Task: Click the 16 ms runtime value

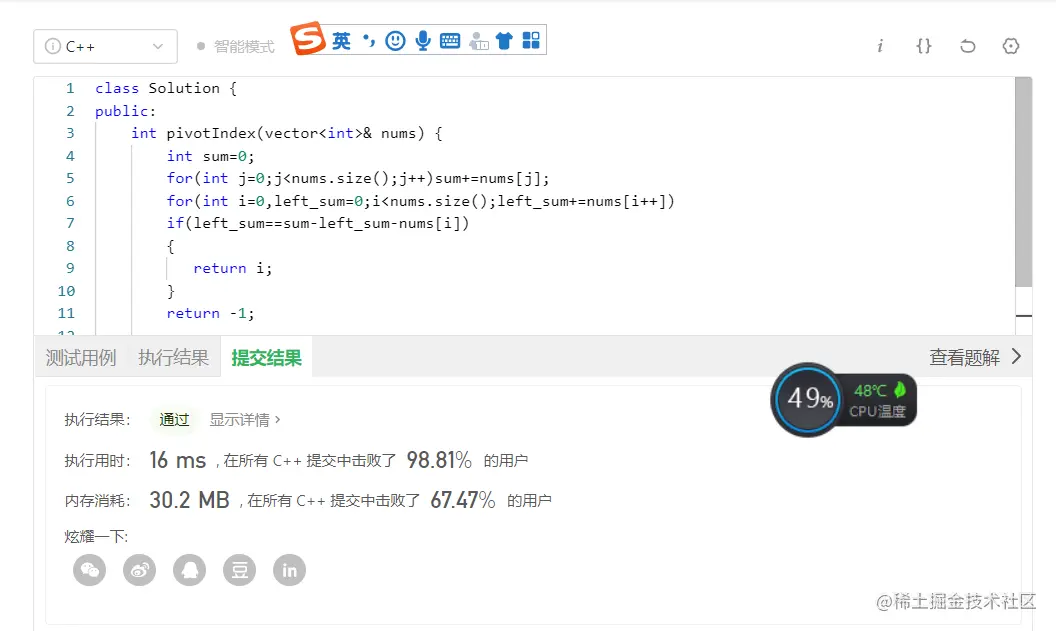Action: coord(177,460)
